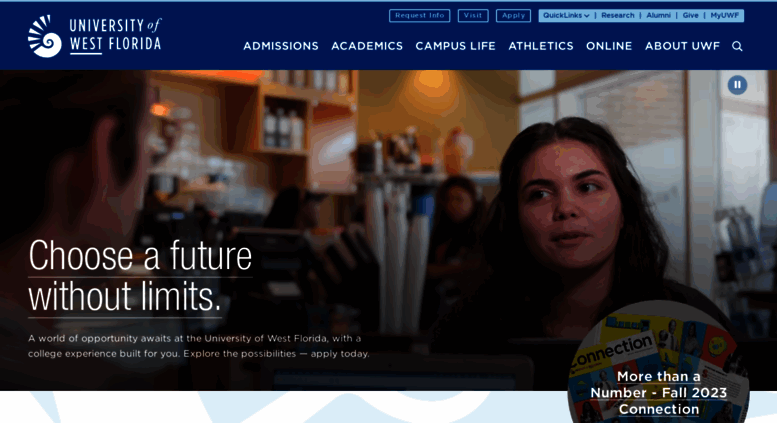Viewport: 777px width, 423px height.
Task: Click the Request Info button
Action: (419, 15)
